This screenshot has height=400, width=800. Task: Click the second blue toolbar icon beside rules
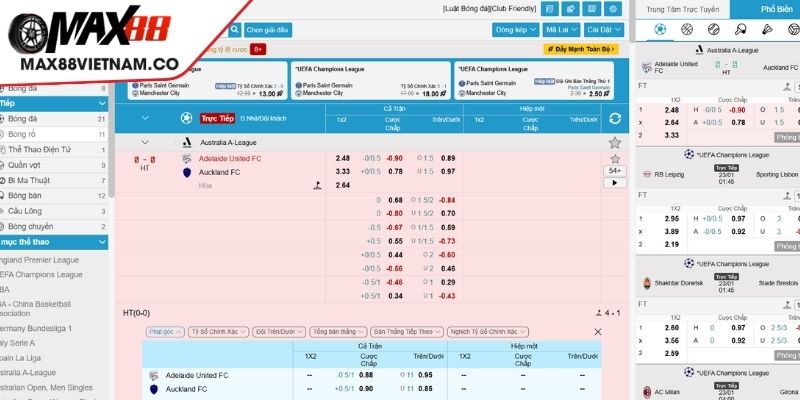[570, 9]
